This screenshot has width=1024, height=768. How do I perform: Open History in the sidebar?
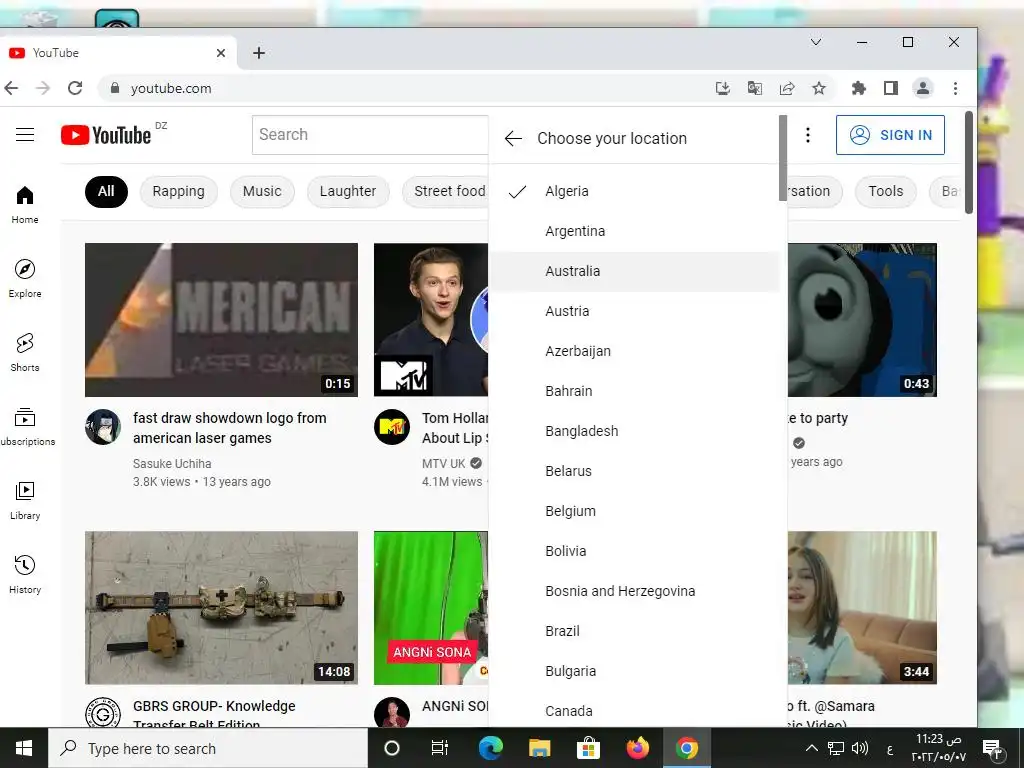pos(25,573)
